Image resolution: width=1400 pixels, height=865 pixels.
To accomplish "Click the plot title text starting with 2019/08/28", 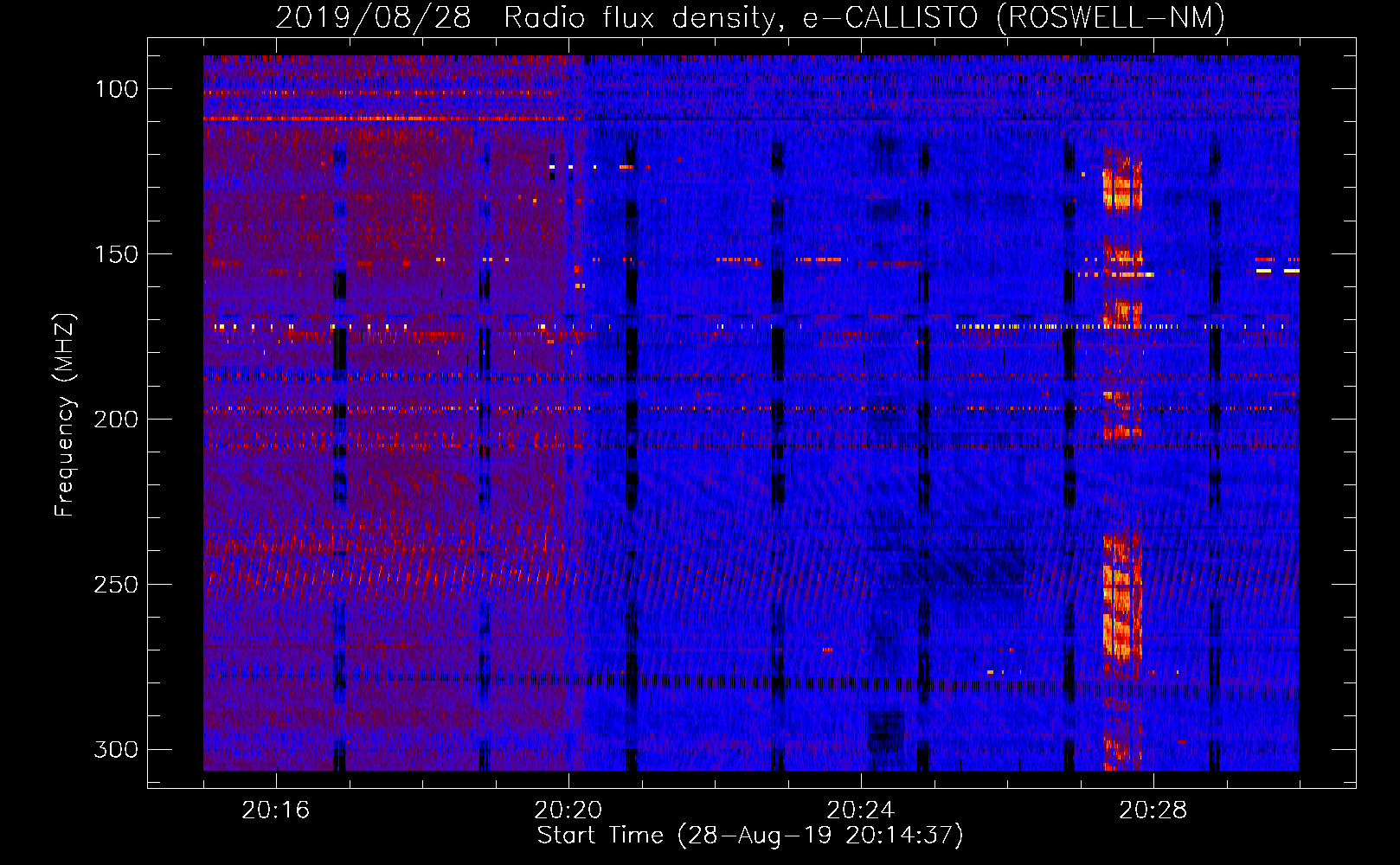I will (750, 17).
